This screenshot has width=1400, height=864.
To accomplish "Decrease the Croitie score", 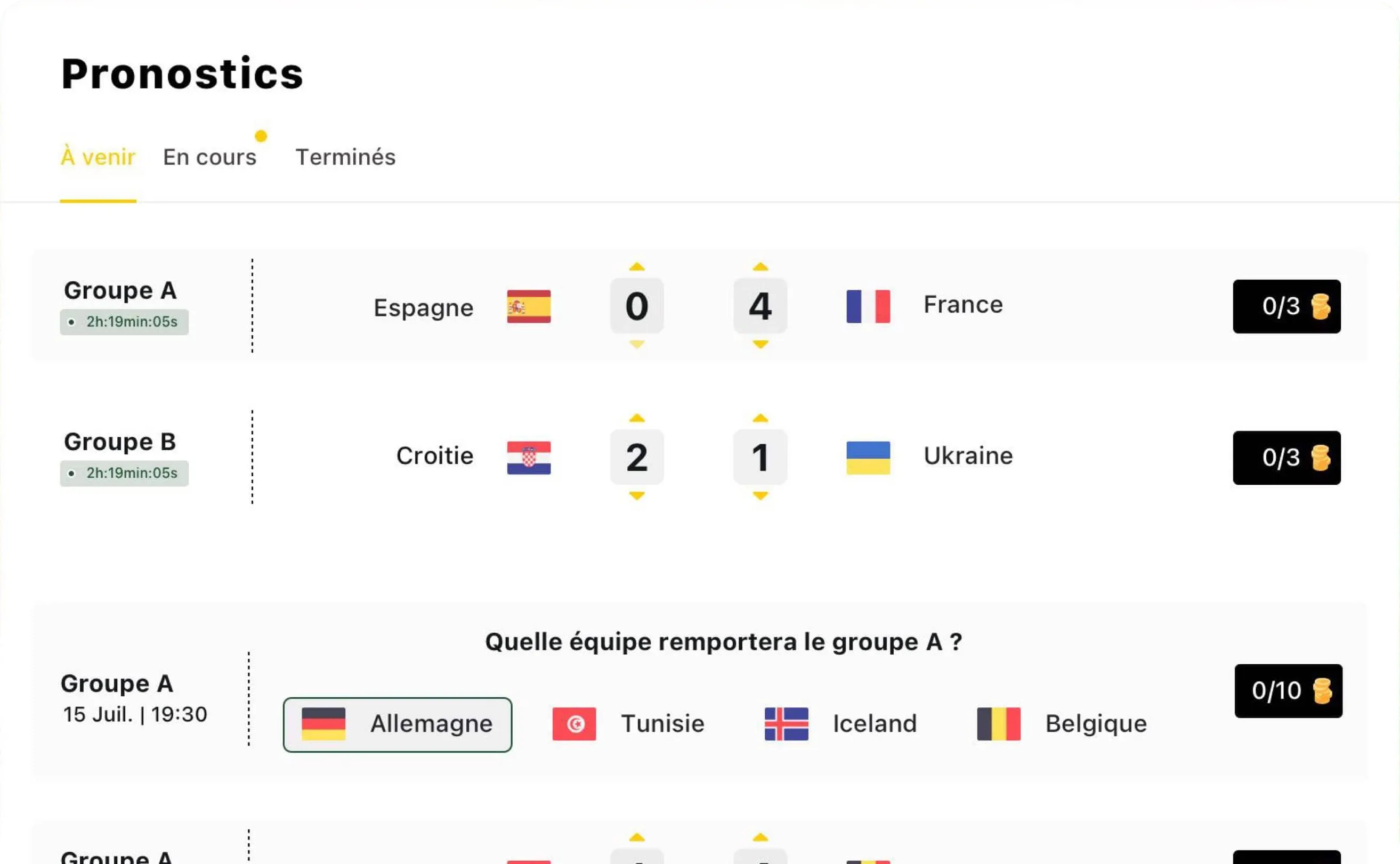I will click(x=637, y=496).
